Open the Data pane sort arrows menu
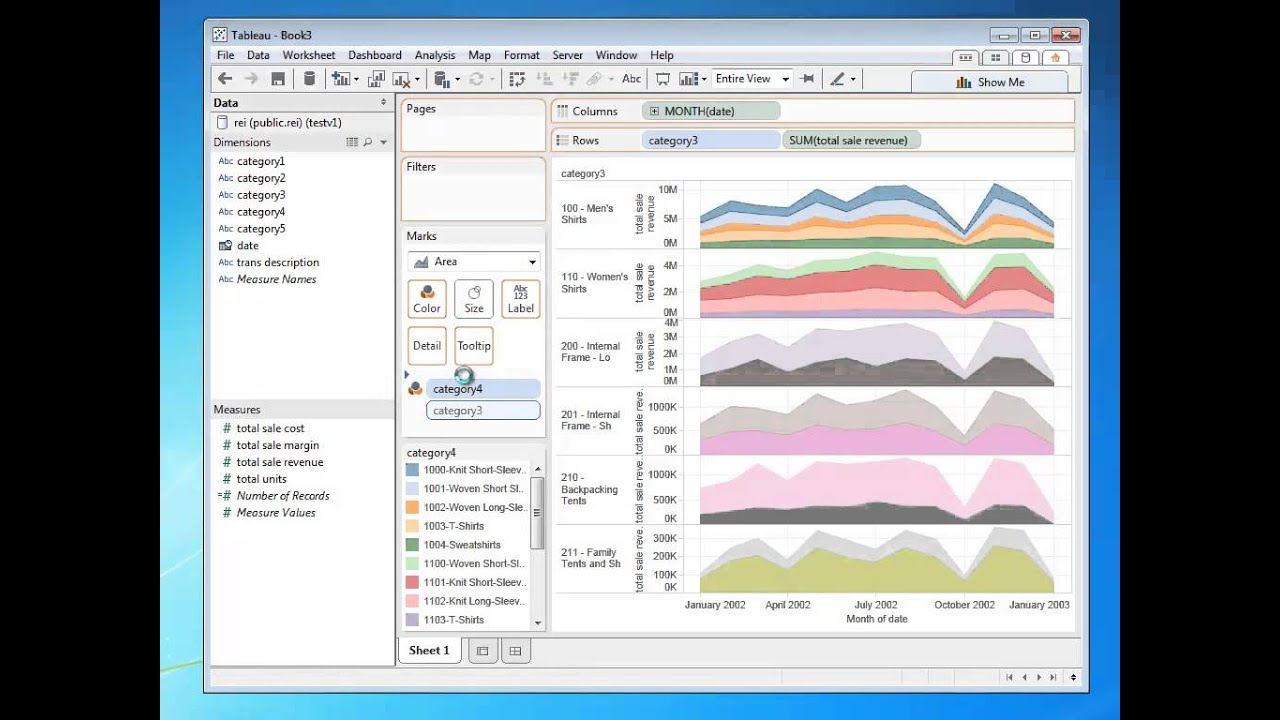The image size is (1280, 720). 383,102
